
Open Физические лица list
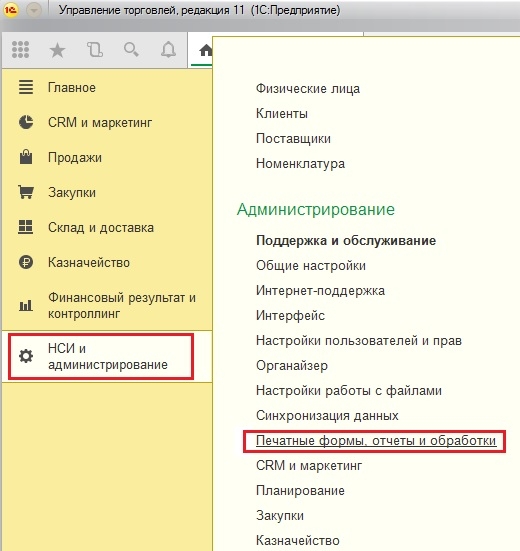pos(308,89)
